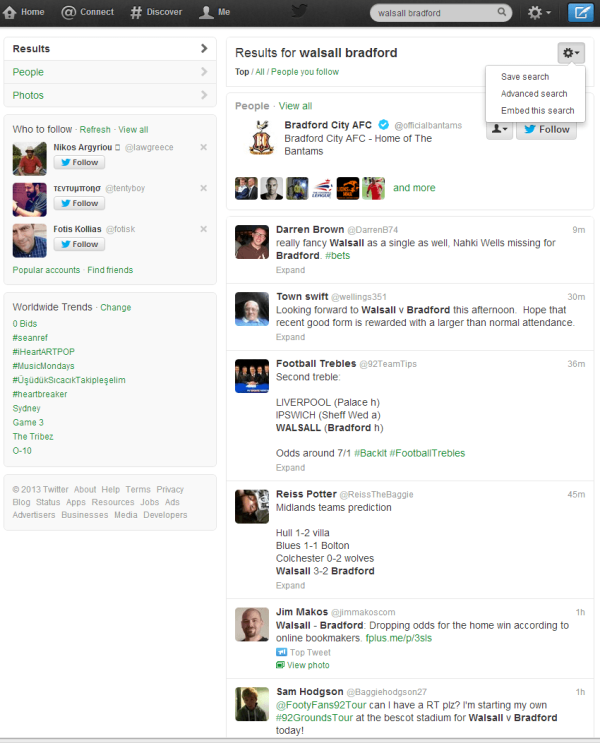Open the Me profile icon
The width and height of the screenshot is (600, 743).
click(206, 12)
